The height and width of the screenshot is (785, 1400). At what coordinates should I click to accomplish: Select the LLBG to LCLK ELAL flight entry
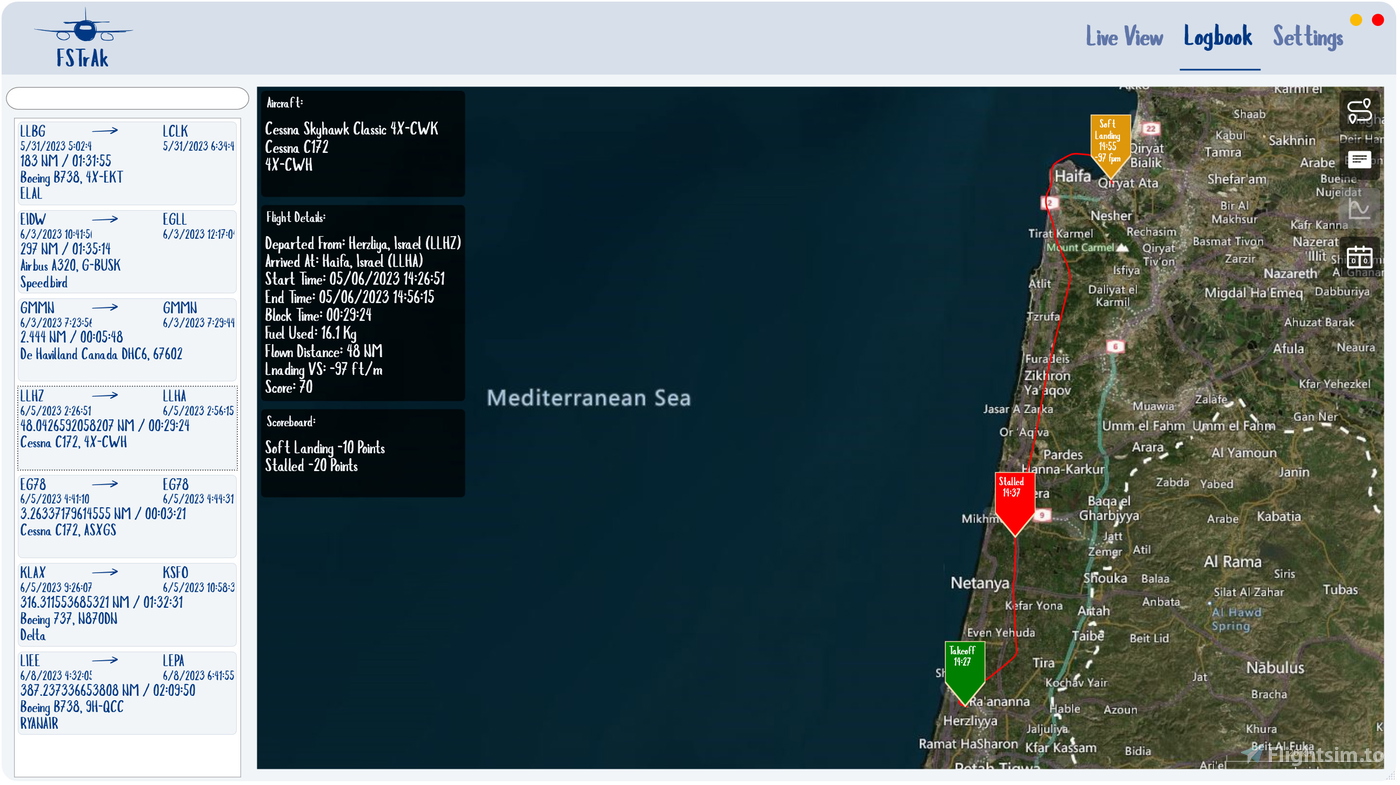point(127,160)
